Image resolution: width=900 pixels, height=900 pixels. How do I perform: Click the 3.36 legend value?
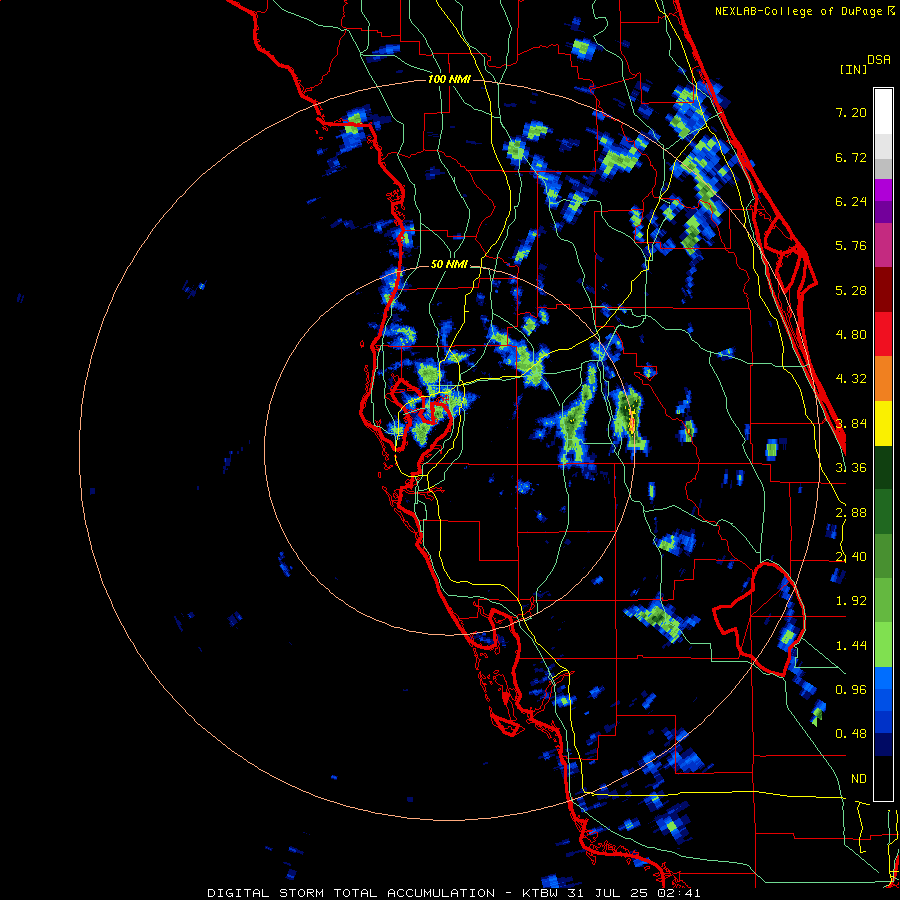coord(851,468)
